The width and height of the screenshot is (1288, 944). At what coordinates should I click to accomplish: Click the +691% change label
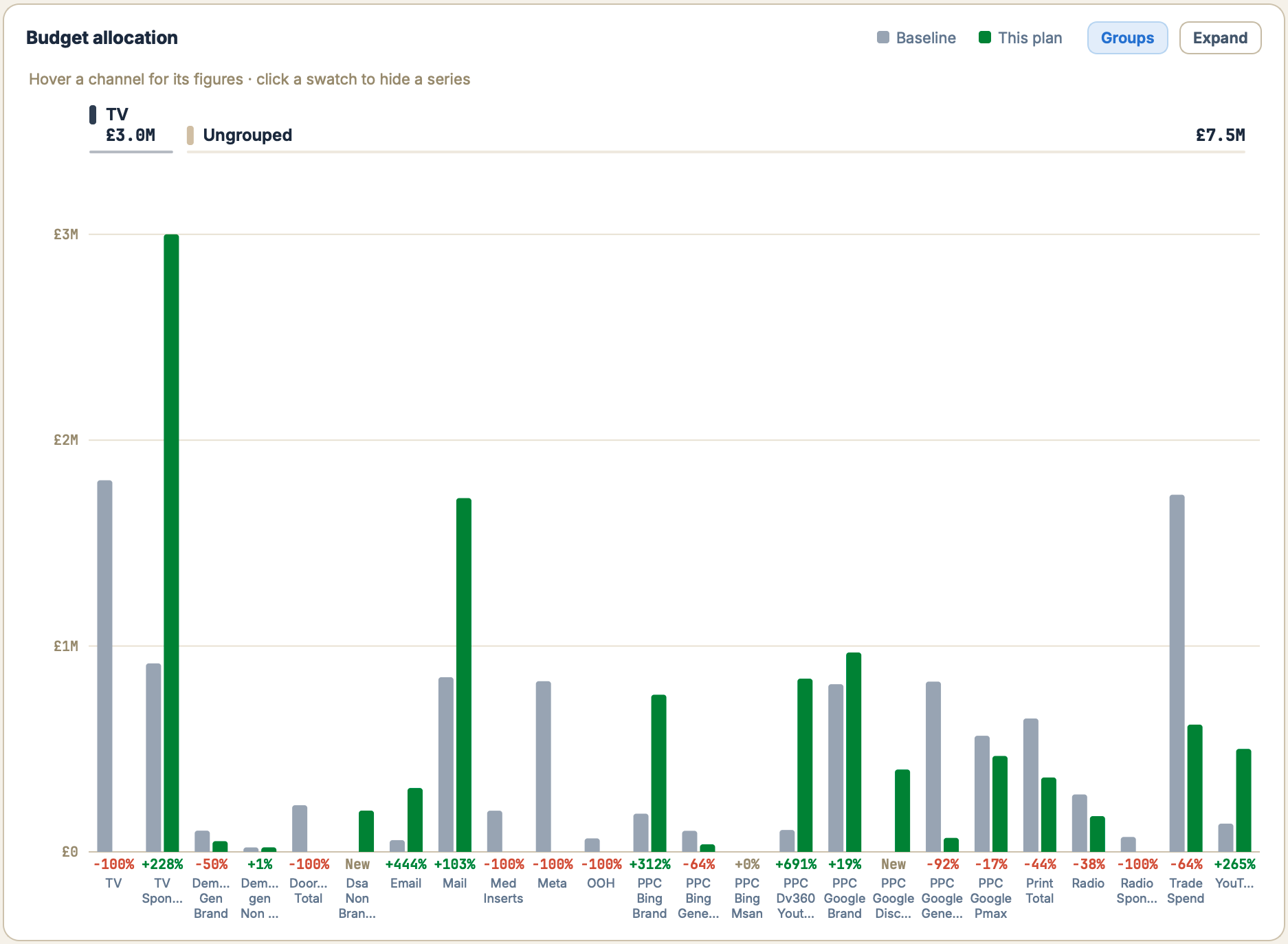coord(796,864)
